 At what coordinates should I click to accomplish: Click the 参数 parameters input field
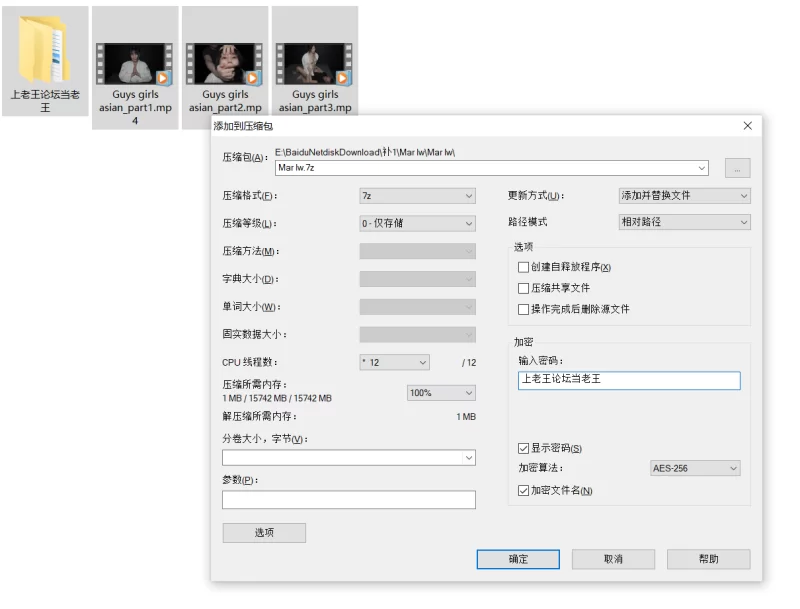(x=348, y=499)
